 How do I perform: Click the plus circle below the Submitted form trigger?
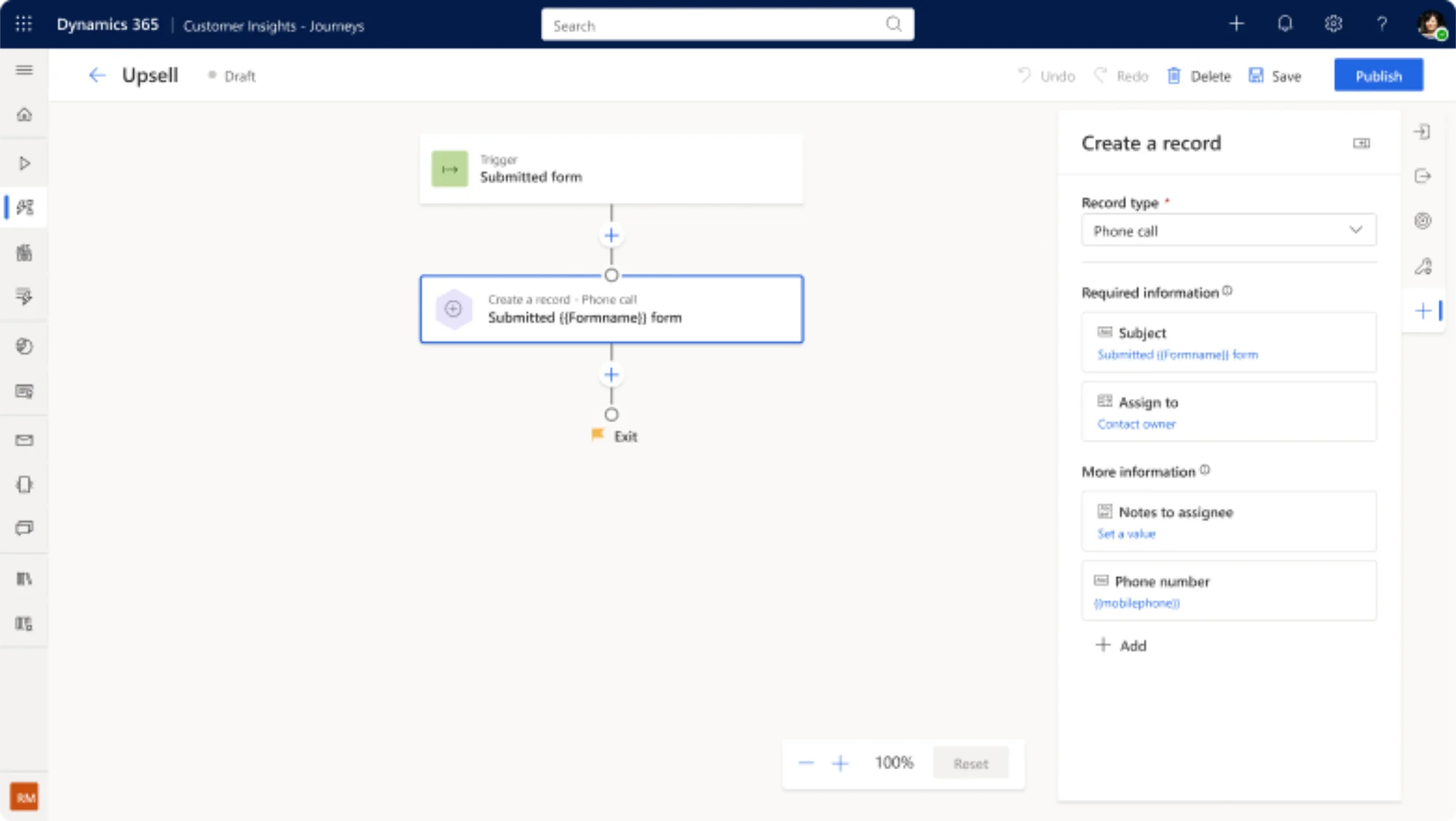(611, 235)
